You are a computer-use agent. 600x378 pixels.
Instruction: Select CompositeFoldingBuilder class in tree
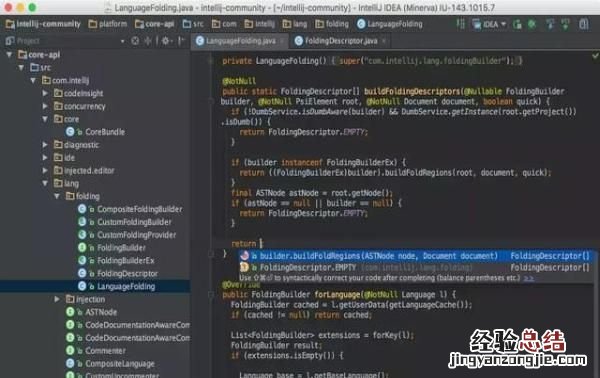[x=130, y=209]
